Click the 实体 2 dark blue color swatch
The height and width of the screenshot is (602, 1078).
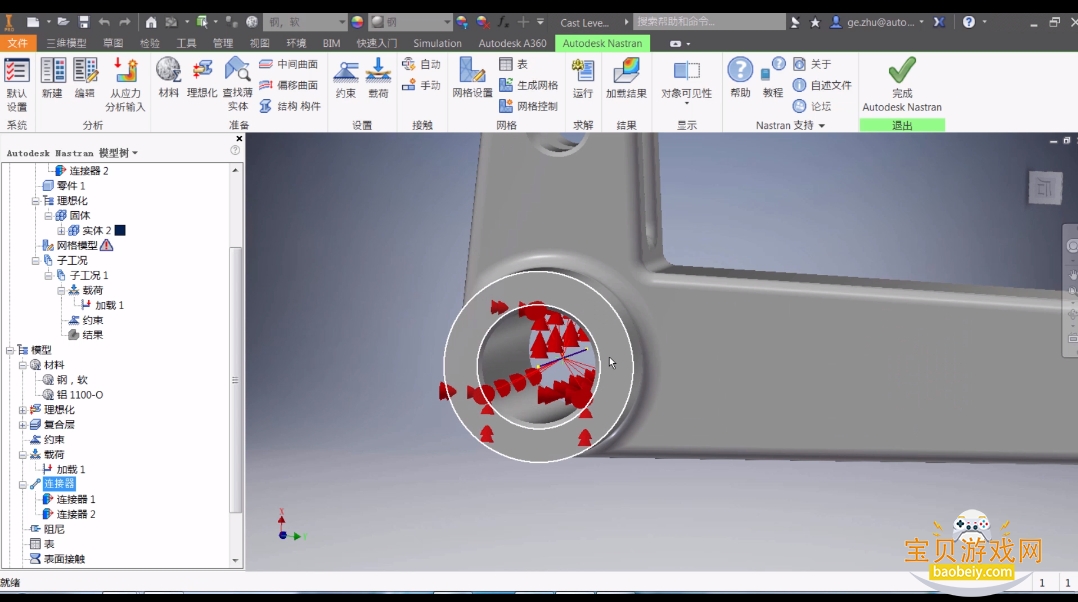[120, 230]
